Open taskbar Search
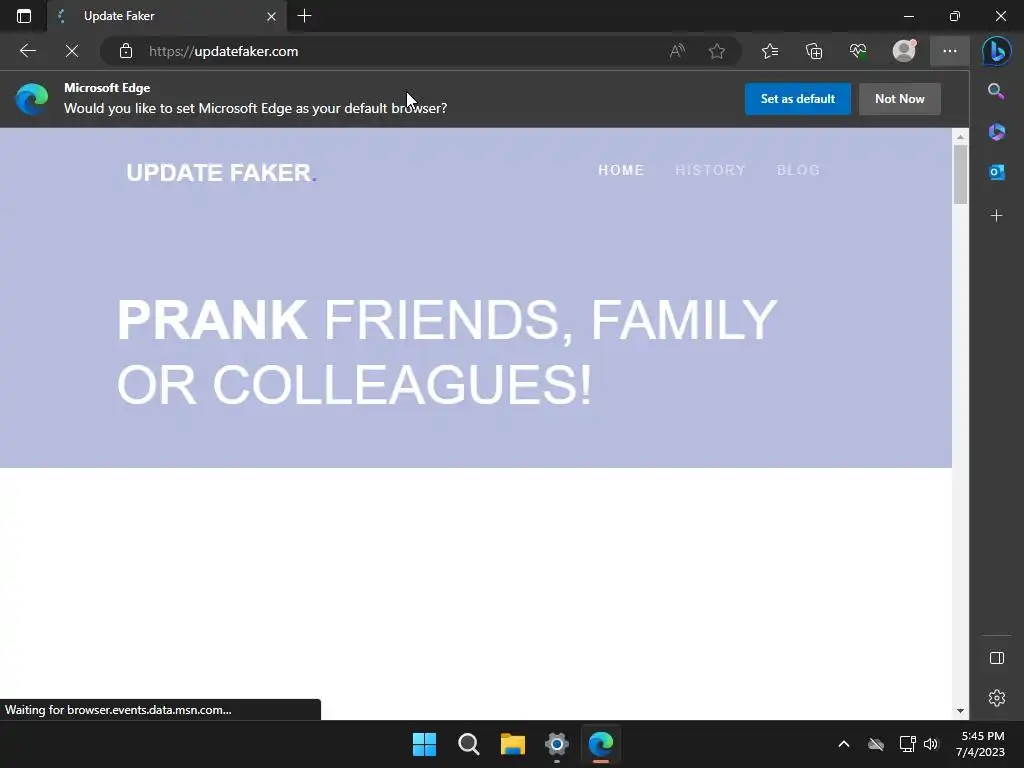Image resolution: width=1024 pixels, height=768 pixels. click(468, 744)
